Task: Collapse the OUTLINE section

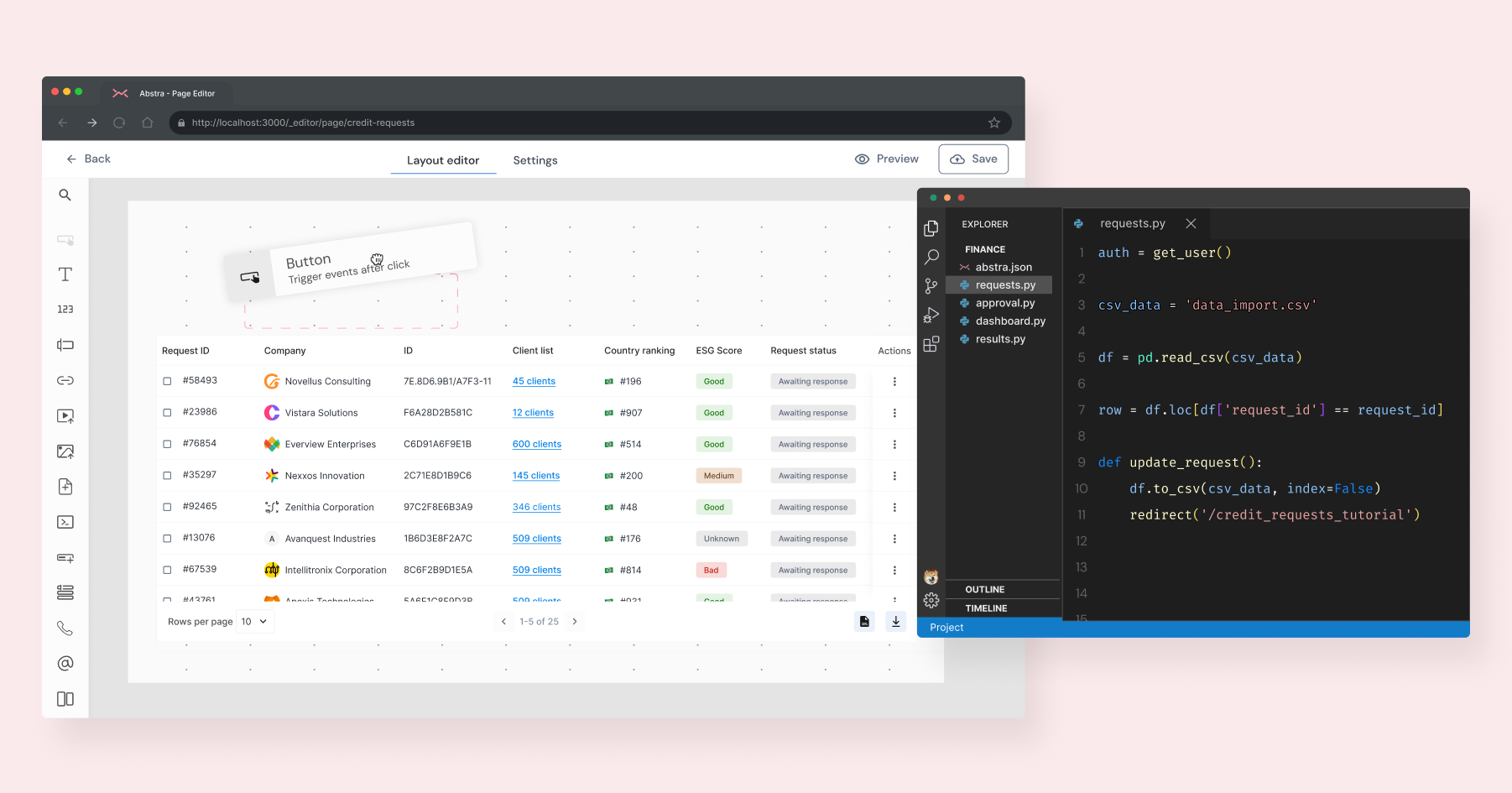Action: tap(987, 589)
